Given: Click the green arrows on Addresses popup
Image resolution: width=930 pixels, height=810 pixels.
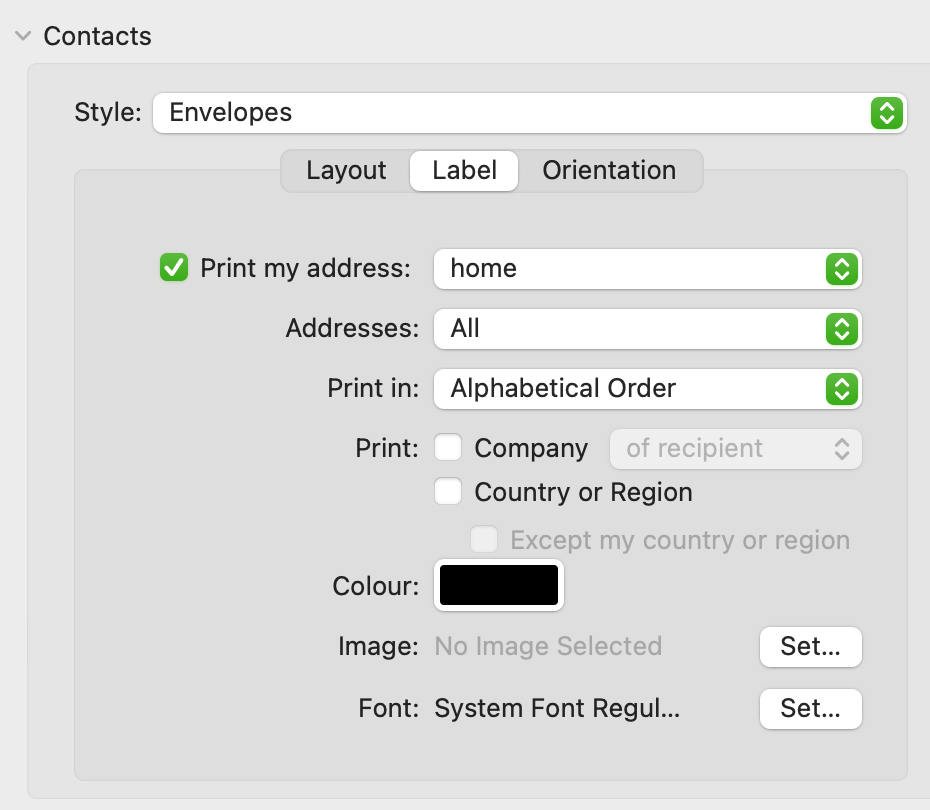Looking at the screenshot, I should pos(842,329).
